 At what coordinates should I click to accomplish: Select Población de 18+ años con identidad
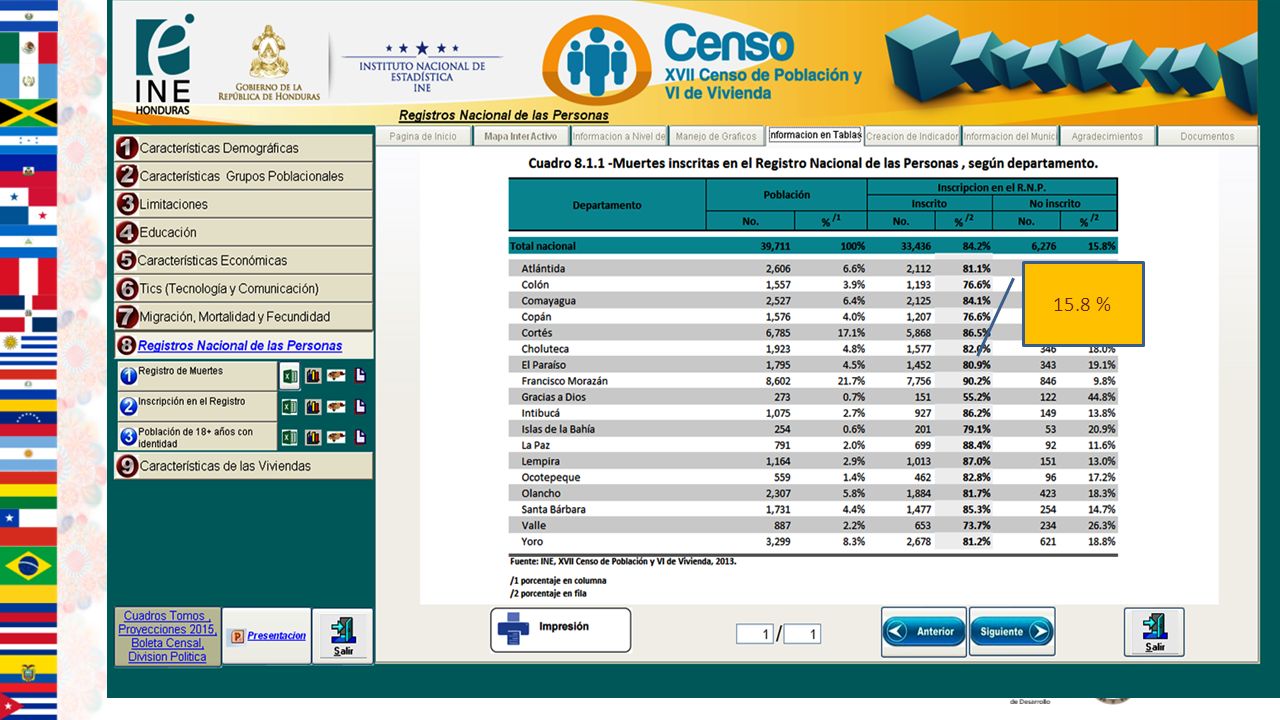(x=195, y=436)
